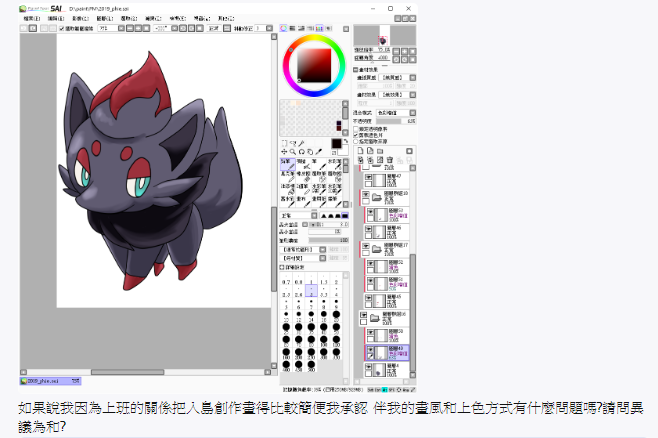Select layer folder 17 in layer list

point(385,249)
